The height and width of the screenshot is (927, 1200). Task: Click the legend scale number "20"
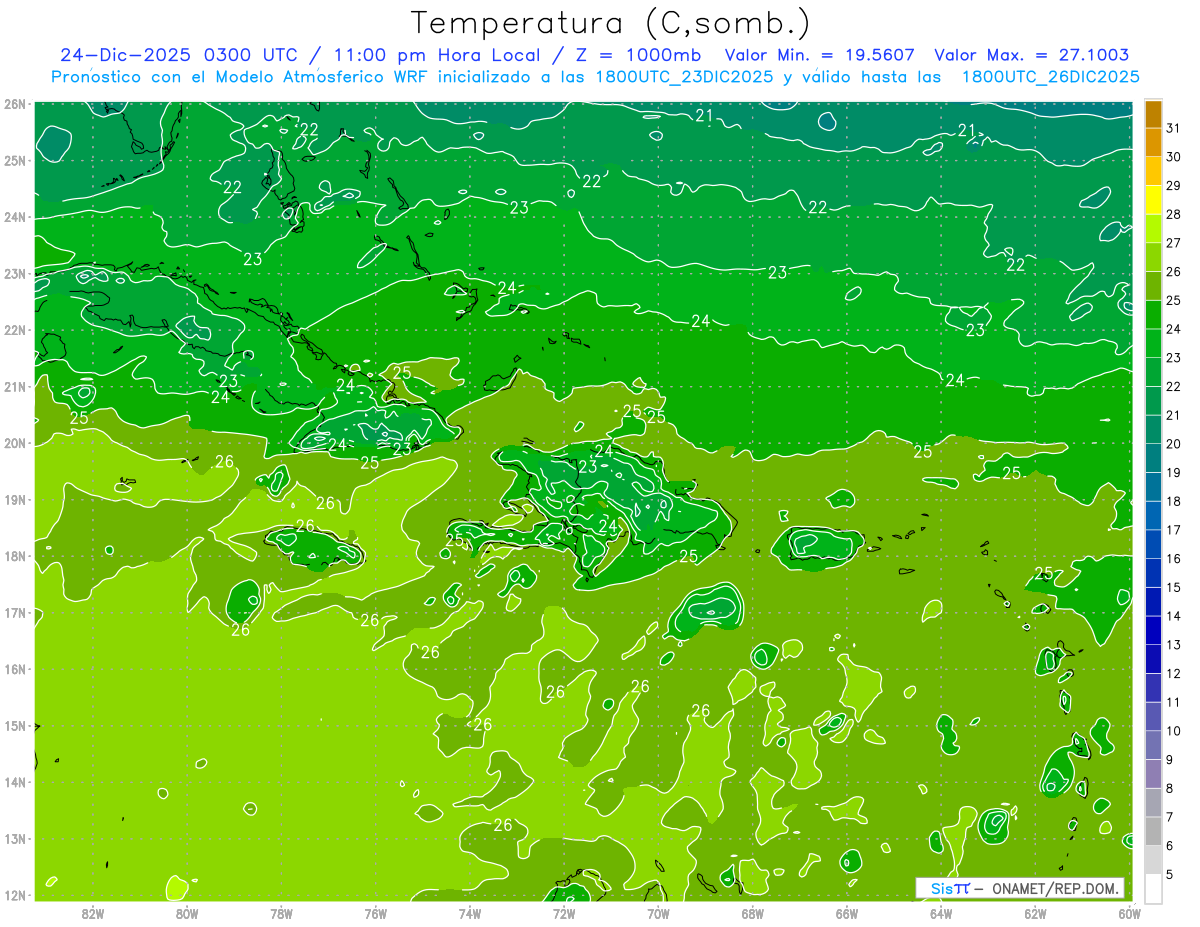1174,444
